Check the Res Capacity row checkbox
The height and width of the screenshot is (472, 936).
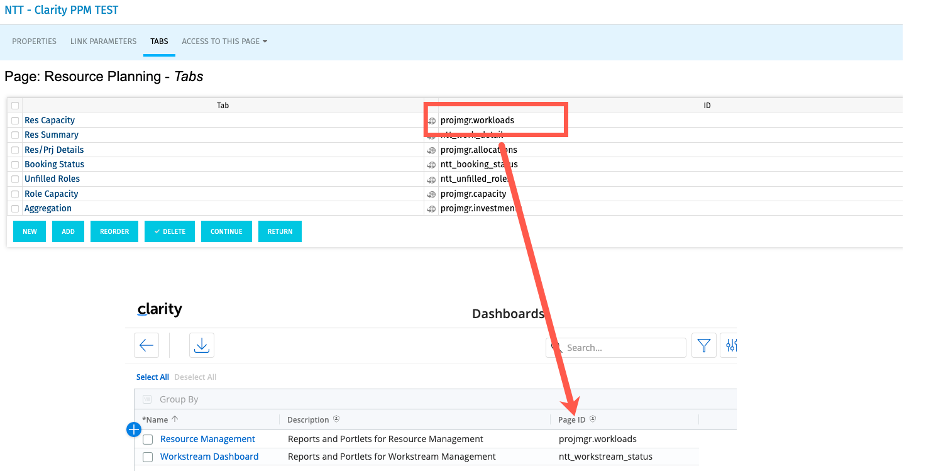point(16,121)
